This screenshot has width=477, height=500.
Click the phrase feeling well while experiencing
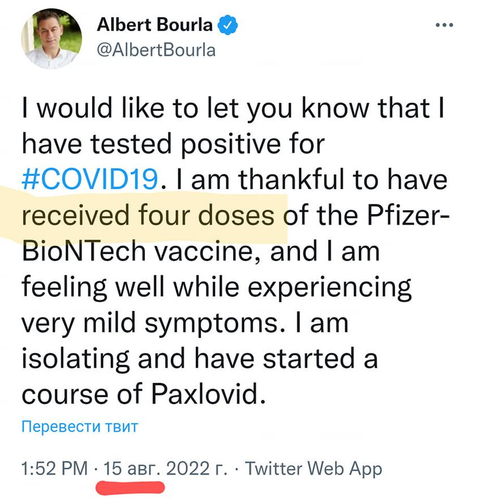(217, 288)
